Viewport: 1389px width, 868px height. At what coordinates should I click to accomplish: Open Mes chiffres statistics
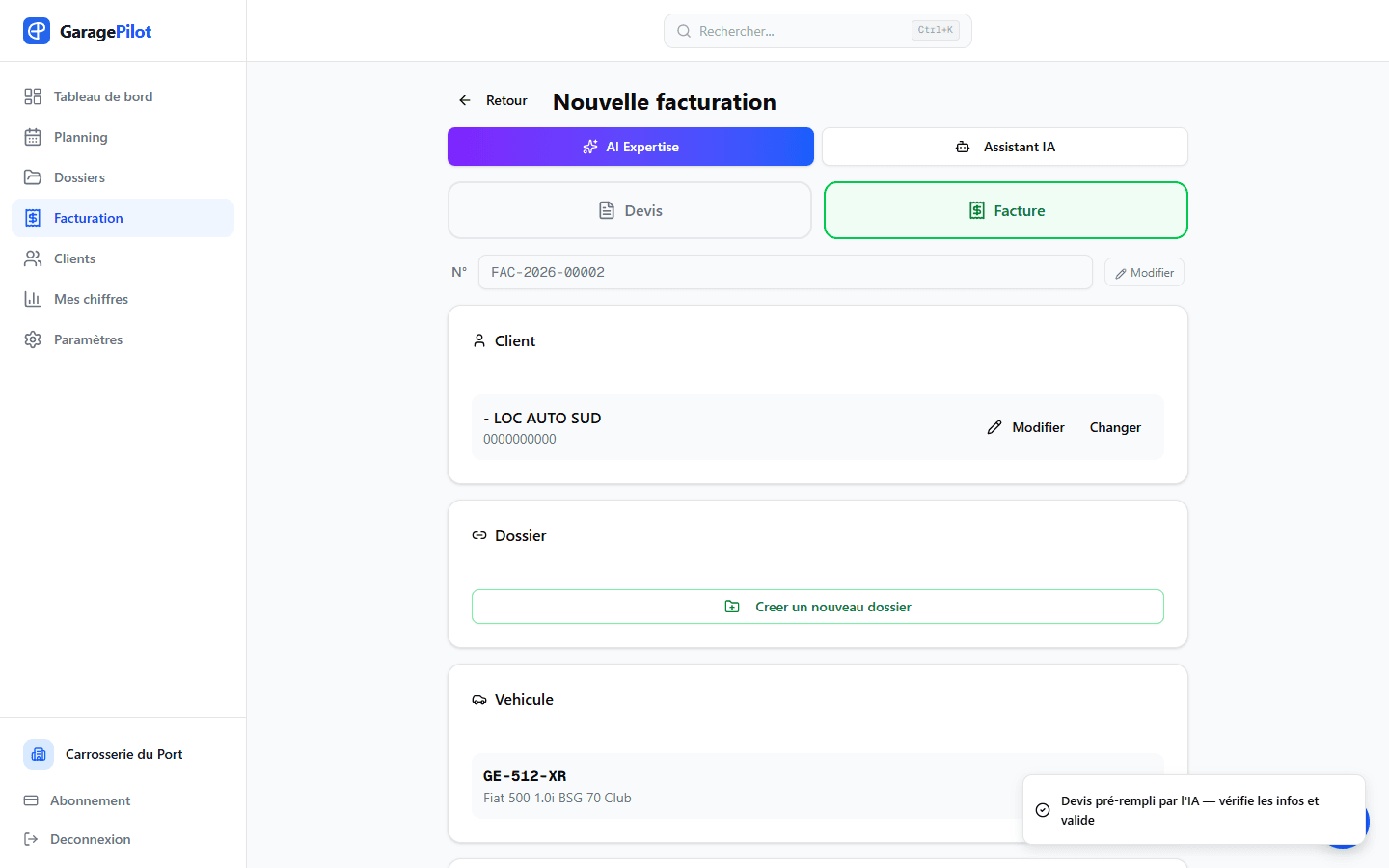[123, 299]
